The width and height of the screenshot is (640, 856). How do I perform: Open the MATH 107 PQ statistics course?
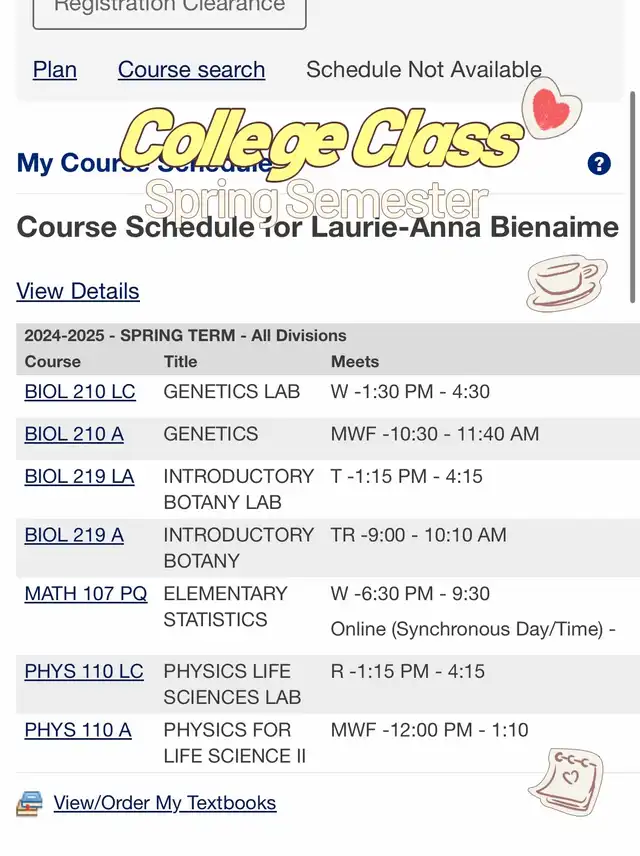86,593
